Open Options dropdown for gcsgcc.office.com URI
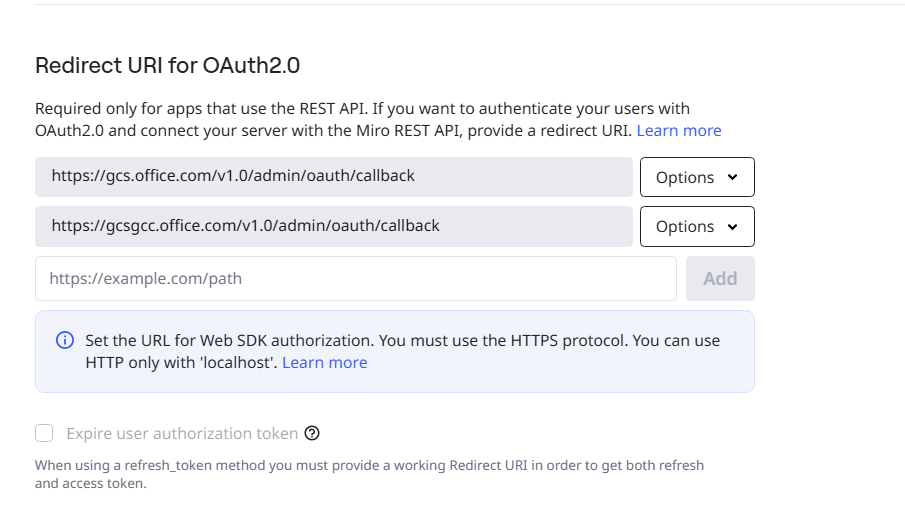The image size is (905, 517). pyautogui.click(x=697, y=226)
